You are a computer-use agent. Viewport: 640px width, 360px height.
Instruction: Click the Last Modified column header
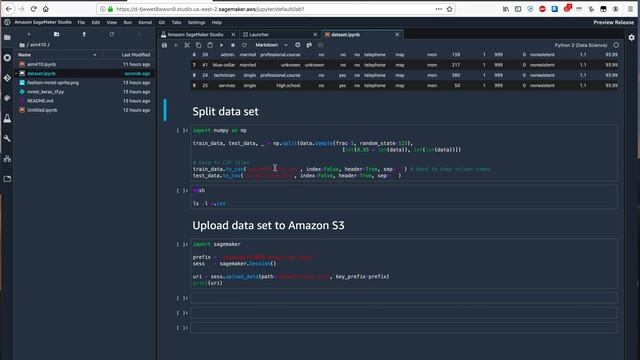(x=136, y=55)
